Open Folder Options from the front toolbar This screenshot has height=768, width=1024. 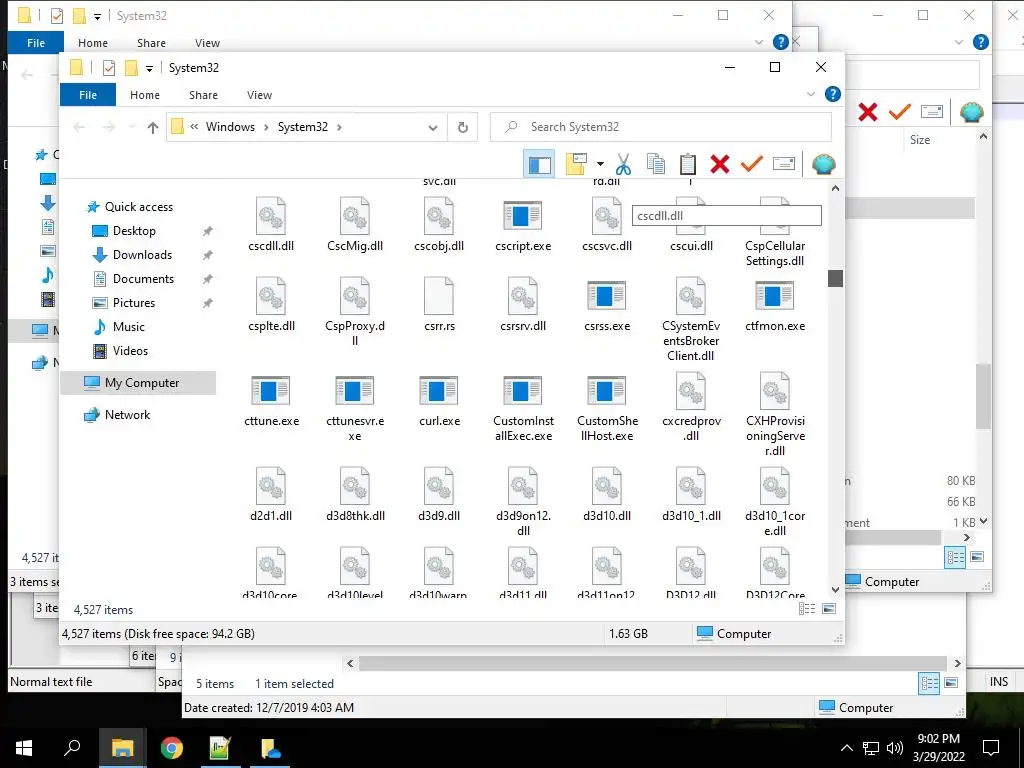click(x=576, y=165)
